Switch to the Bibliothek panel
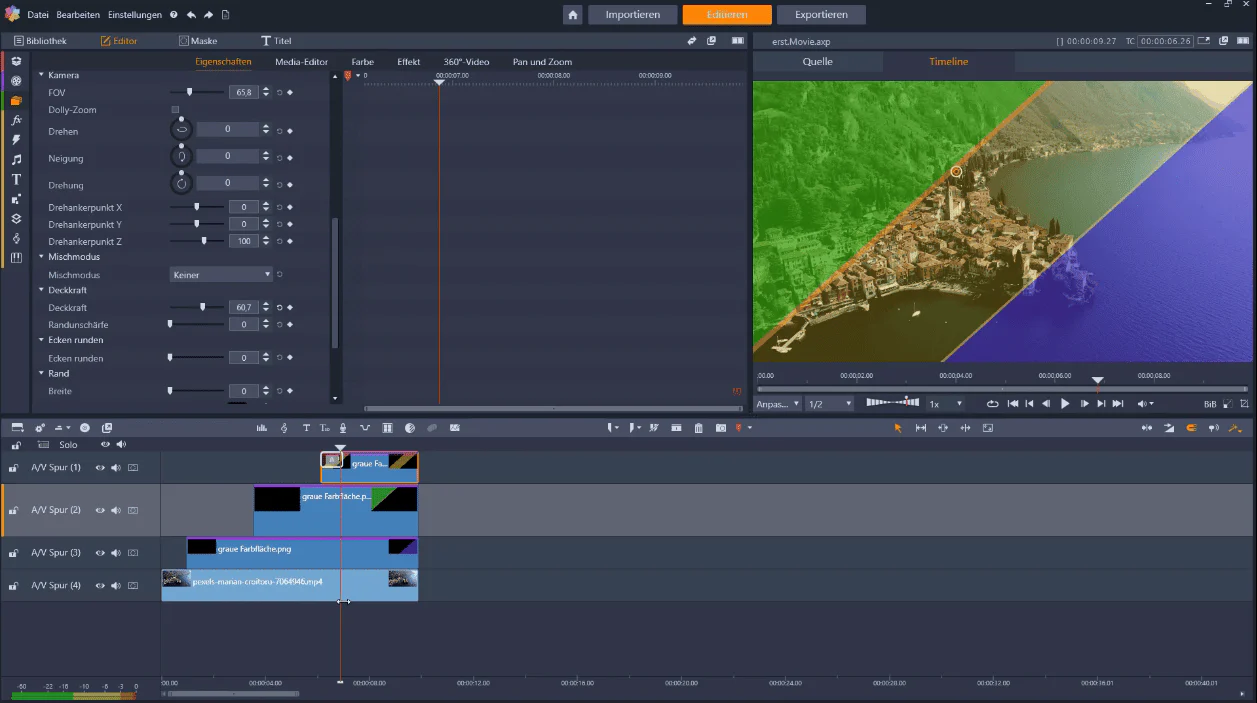The image size is (1257, 703). (x=39, y=41)
